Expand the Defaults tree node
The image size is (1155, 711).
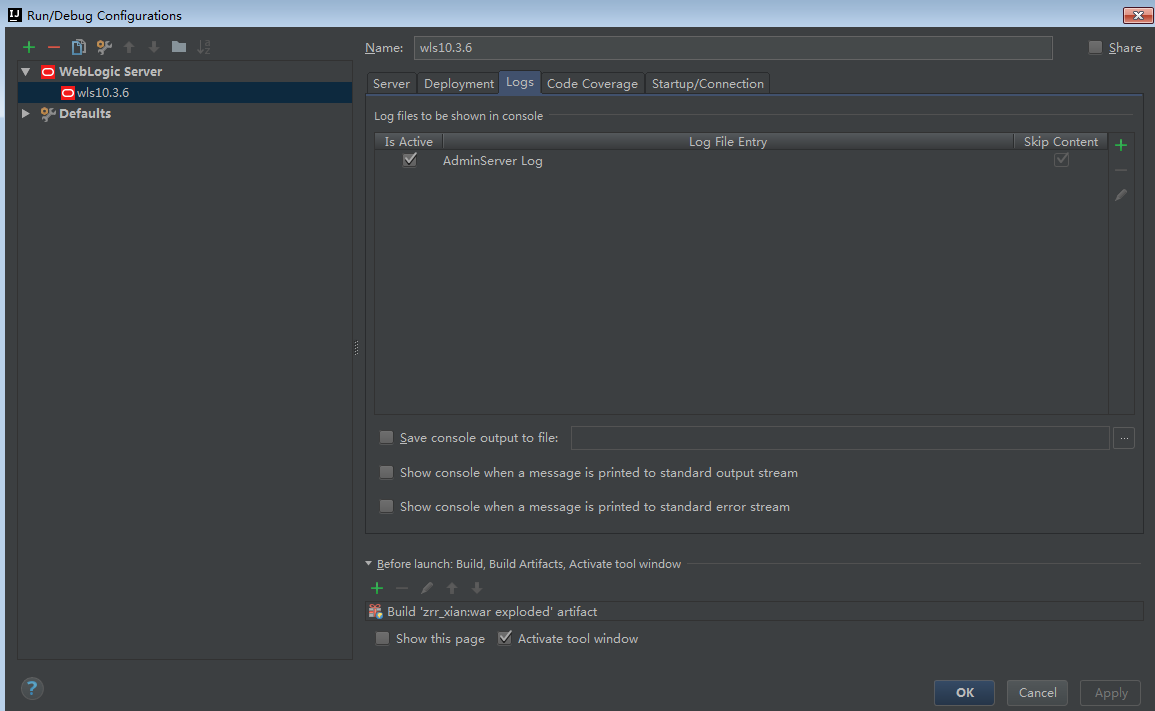[x=26, y=113]
